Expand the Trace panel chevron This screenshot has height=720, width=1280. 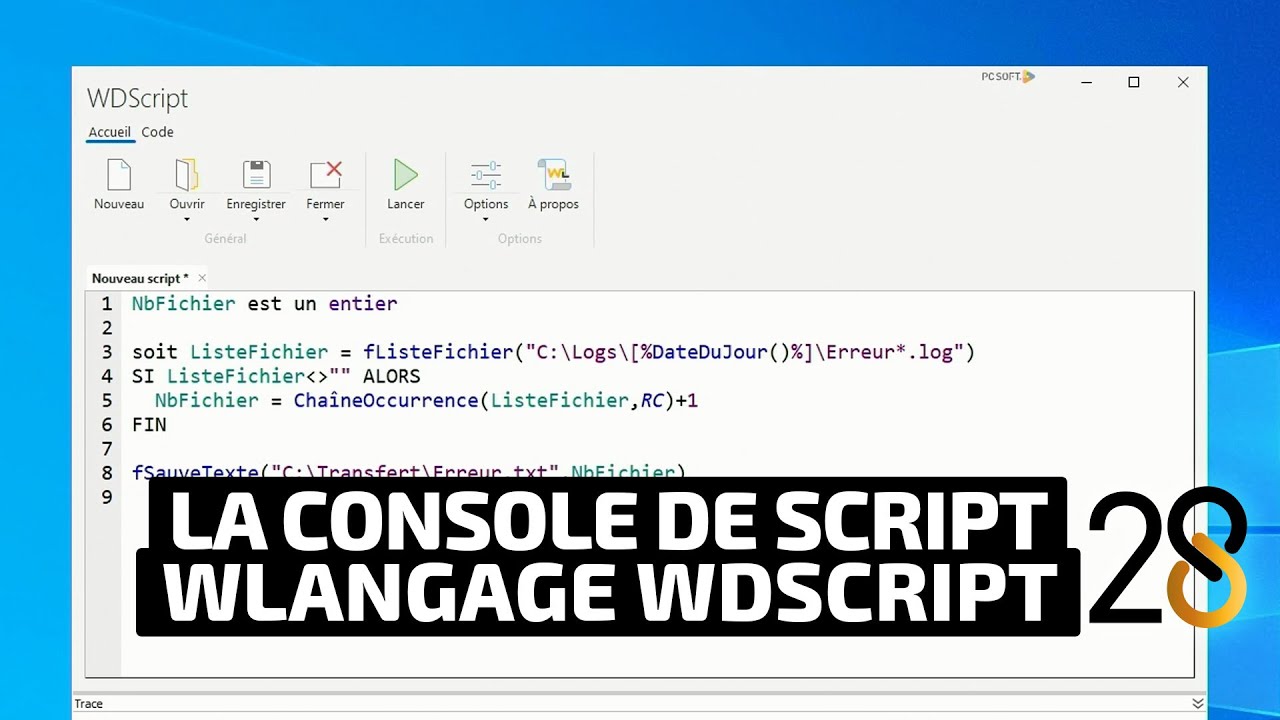click(x=1198, y=704)
